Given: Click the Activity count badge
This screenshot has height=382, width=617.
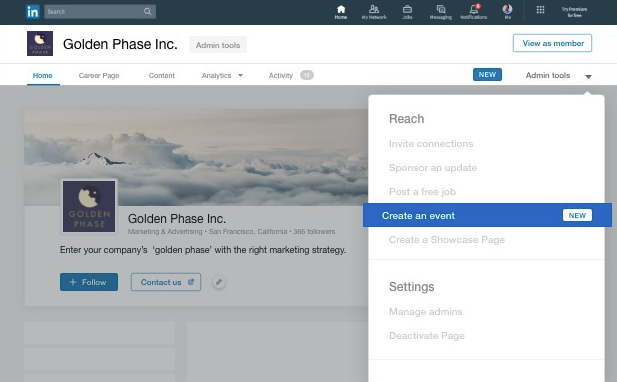Looking at the screenshot, I should coord(307,75).
